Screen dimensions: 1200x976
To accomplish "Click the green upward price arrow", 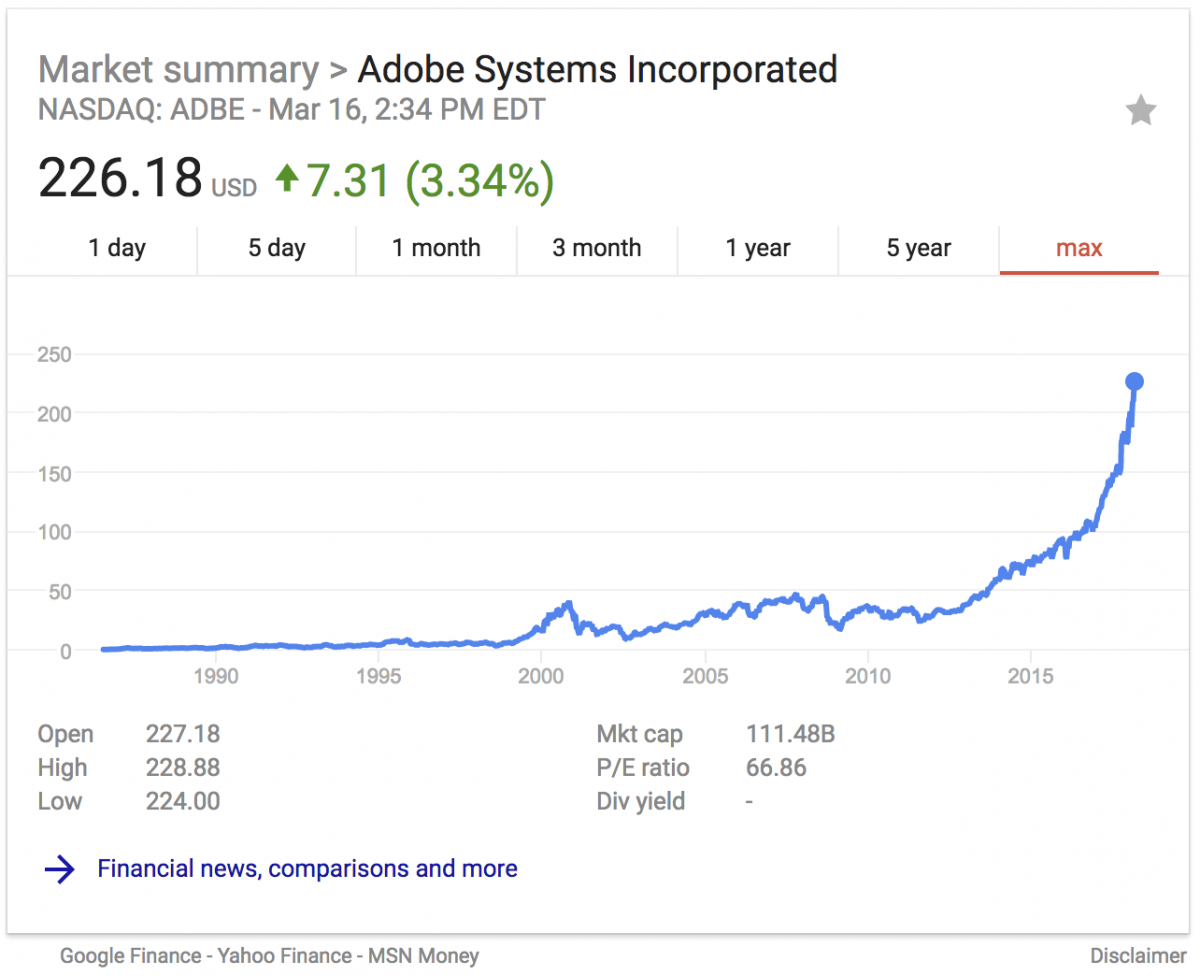I will (287, 179).
